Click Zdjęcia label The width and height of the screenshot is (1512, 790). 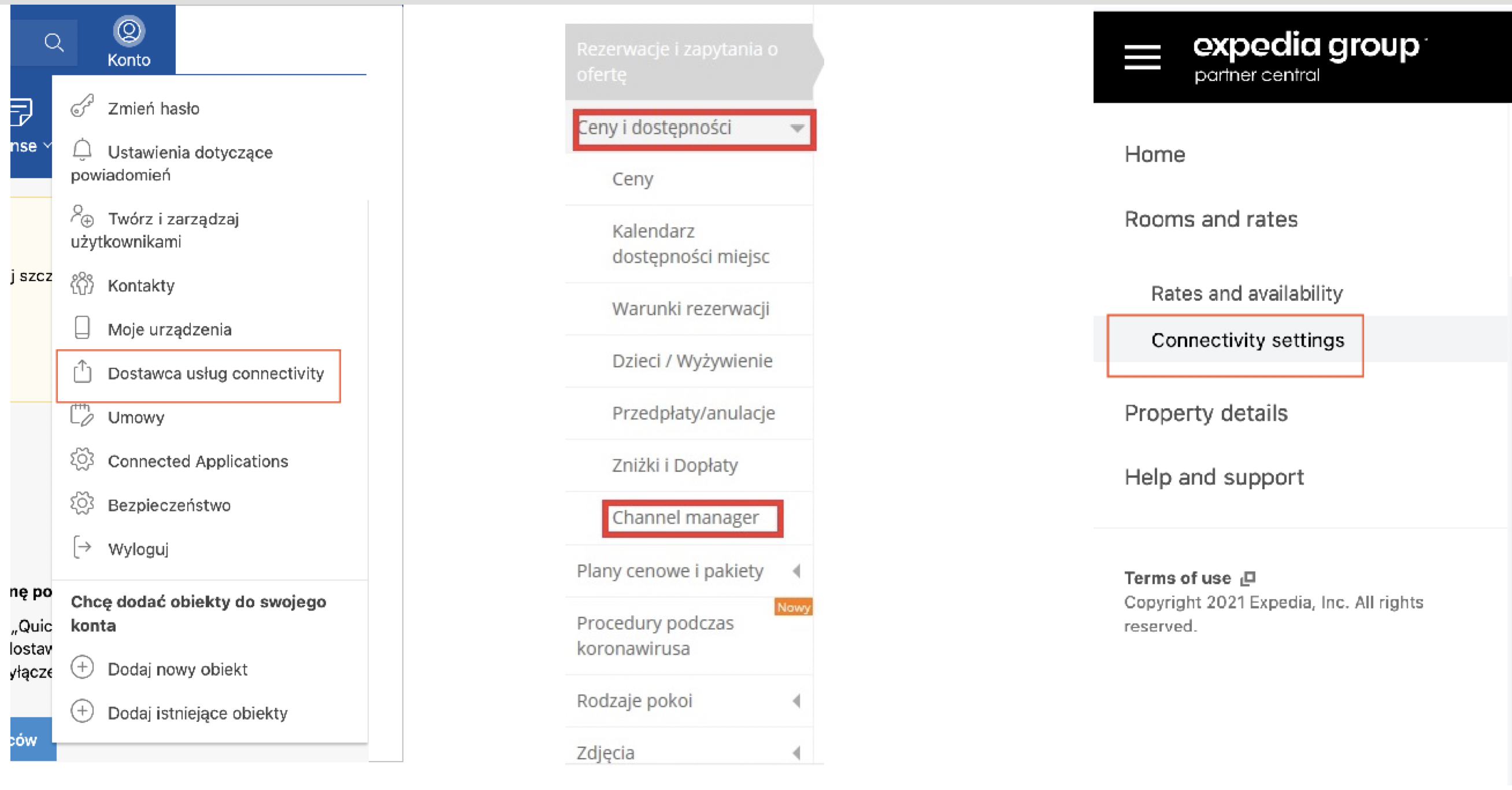coord(605,753)
